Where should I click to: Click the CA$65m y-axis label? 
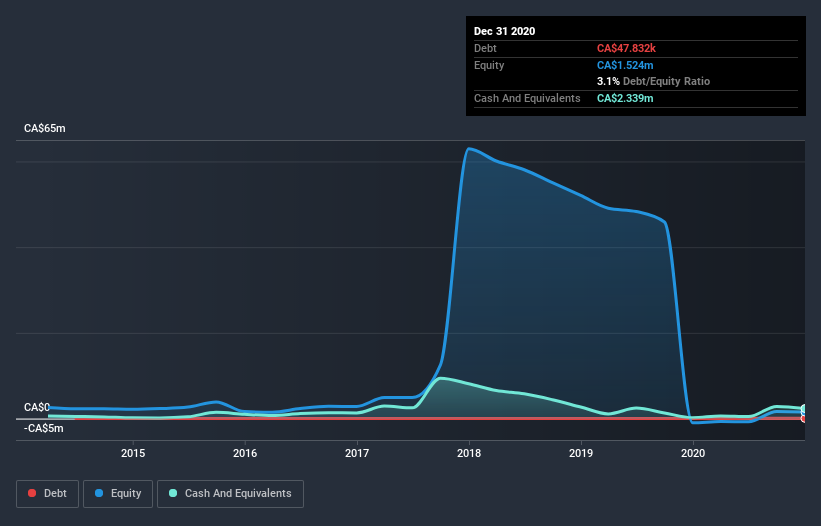point(45,128)
